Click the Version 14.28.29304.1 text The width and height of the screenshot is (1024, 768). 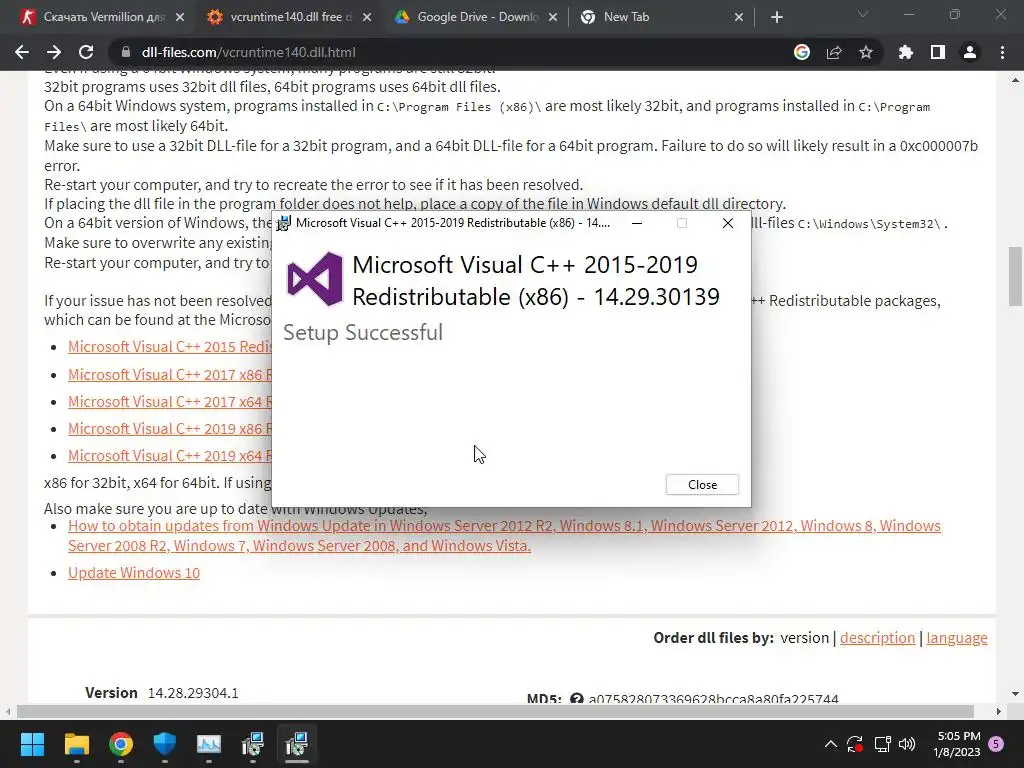162,693
